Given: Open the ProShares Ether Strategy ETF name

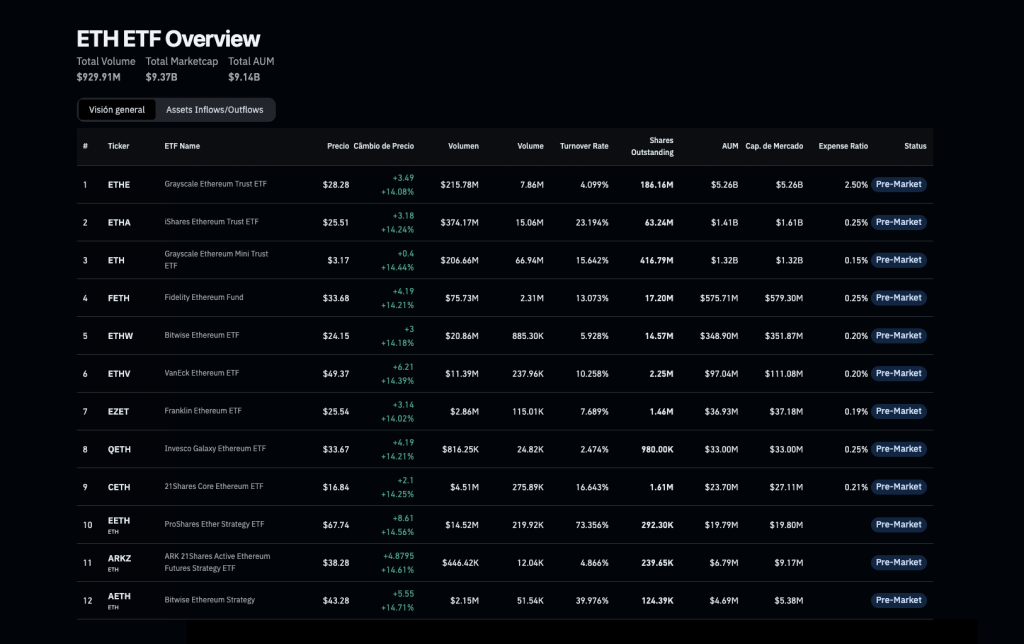Looking at the screenshot, I should 214,524.
